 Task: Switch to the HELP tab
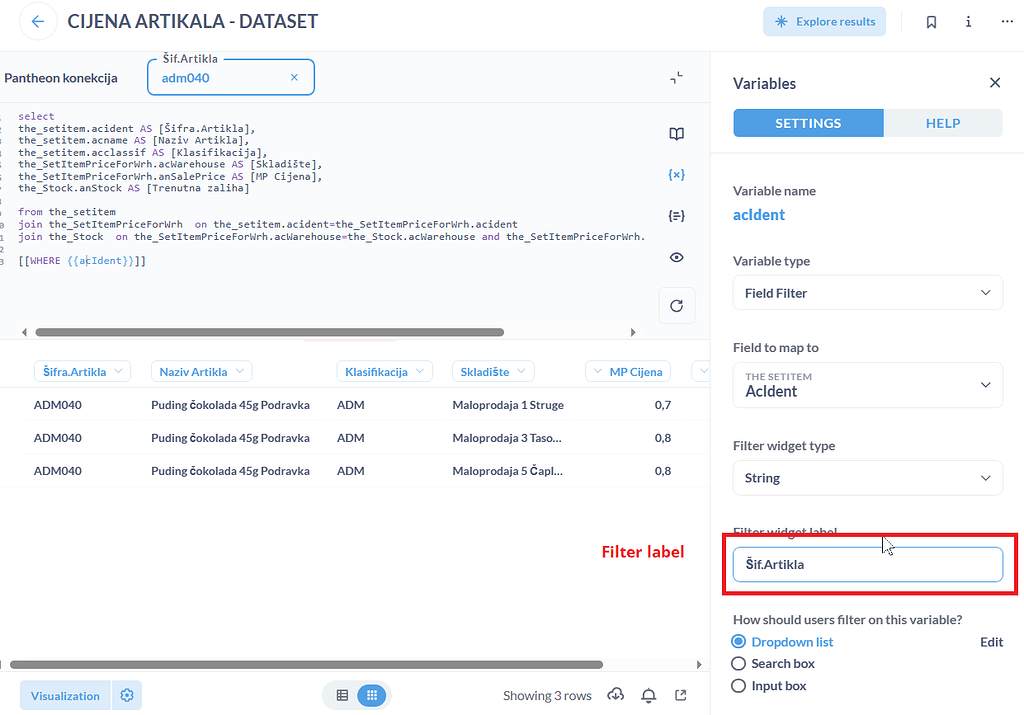click(942, 122)
